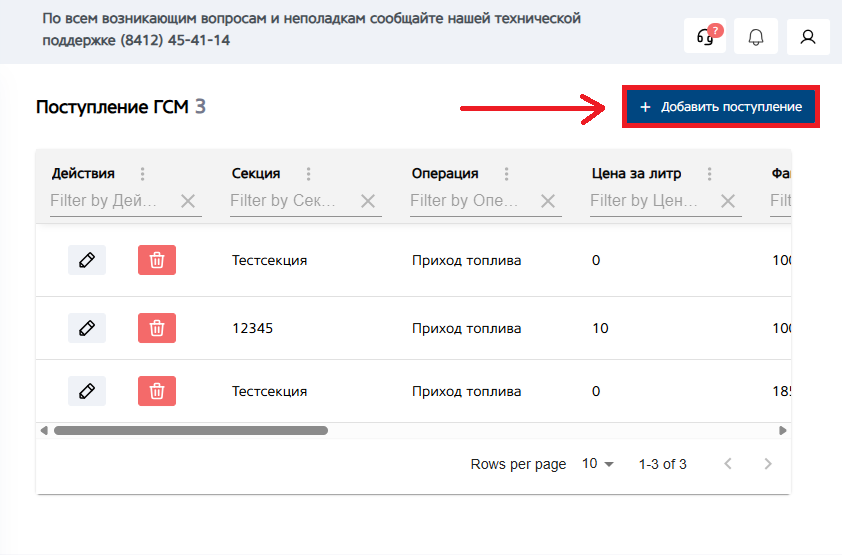Expand the Rows per page dropdown

tap(598, 464)
